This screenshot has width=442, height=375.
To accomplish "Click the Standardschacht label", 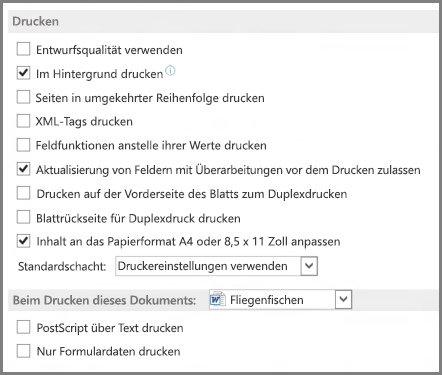I will [x=62, y=266].
